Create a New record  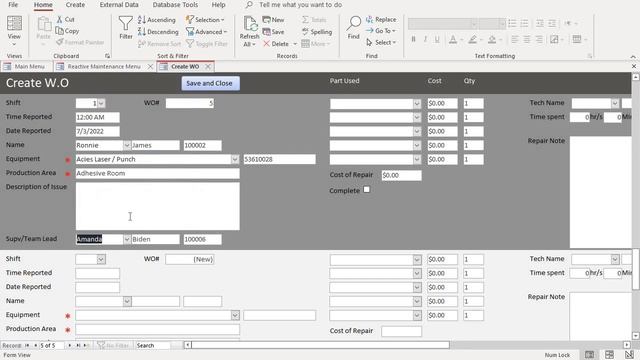(273, 20)
